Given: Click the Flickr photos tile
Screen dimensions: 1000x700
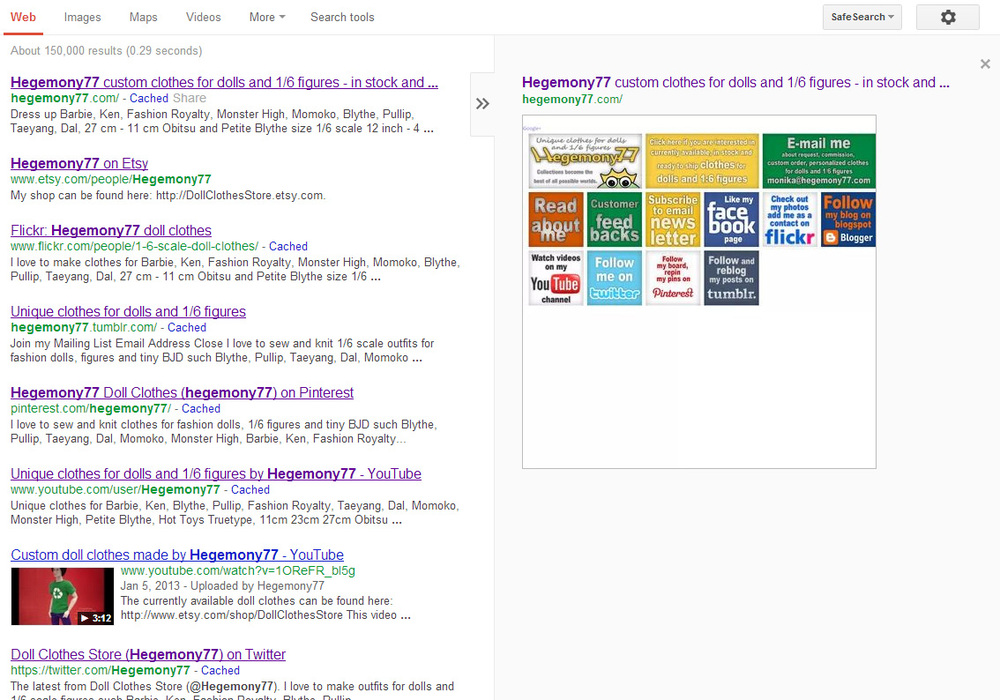Looking at the screenshot, I should pyautogui.click(x=790, y=219).
